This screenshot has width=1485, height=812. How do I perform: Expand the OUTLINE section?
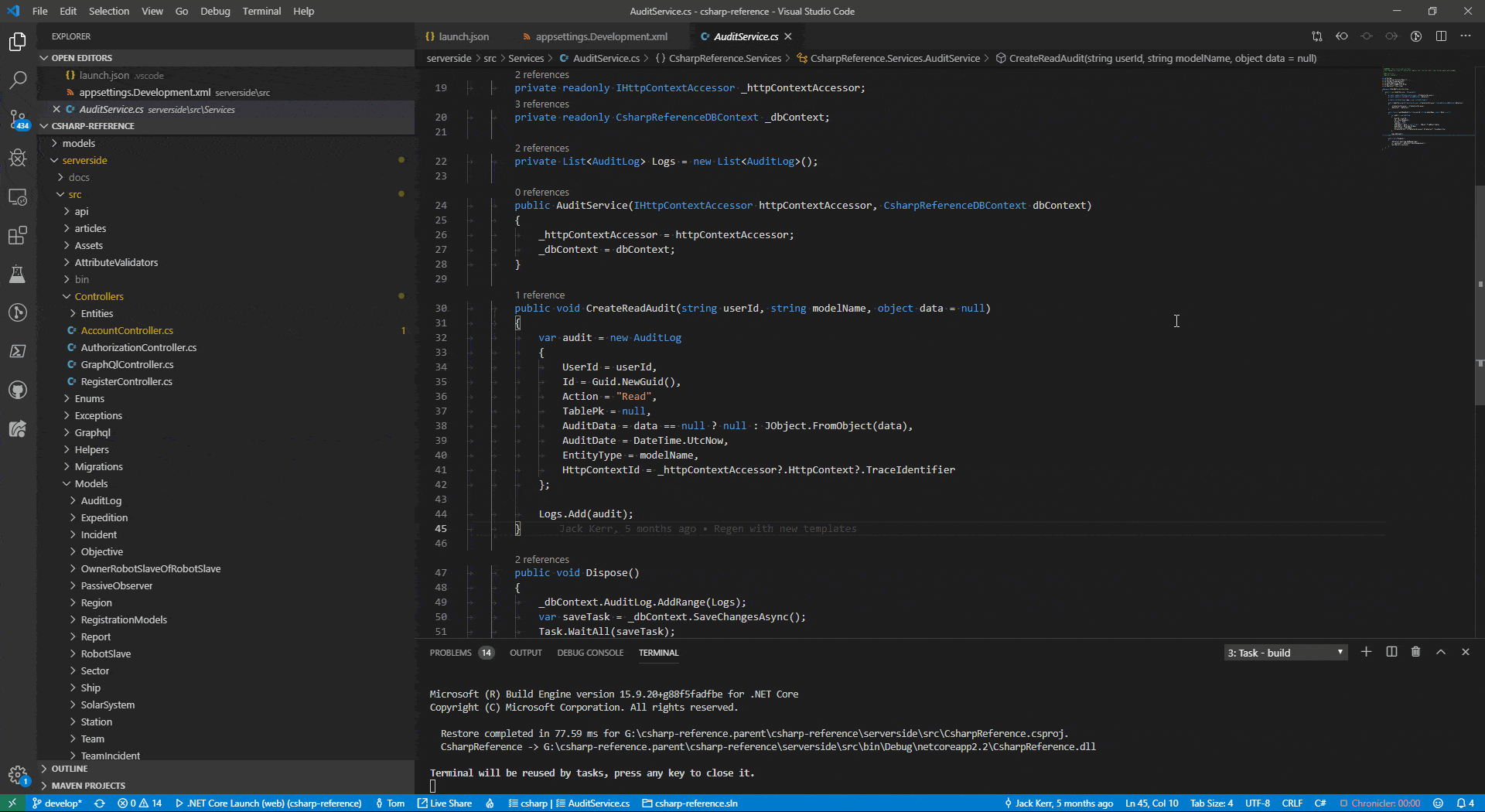click(69, 769)
